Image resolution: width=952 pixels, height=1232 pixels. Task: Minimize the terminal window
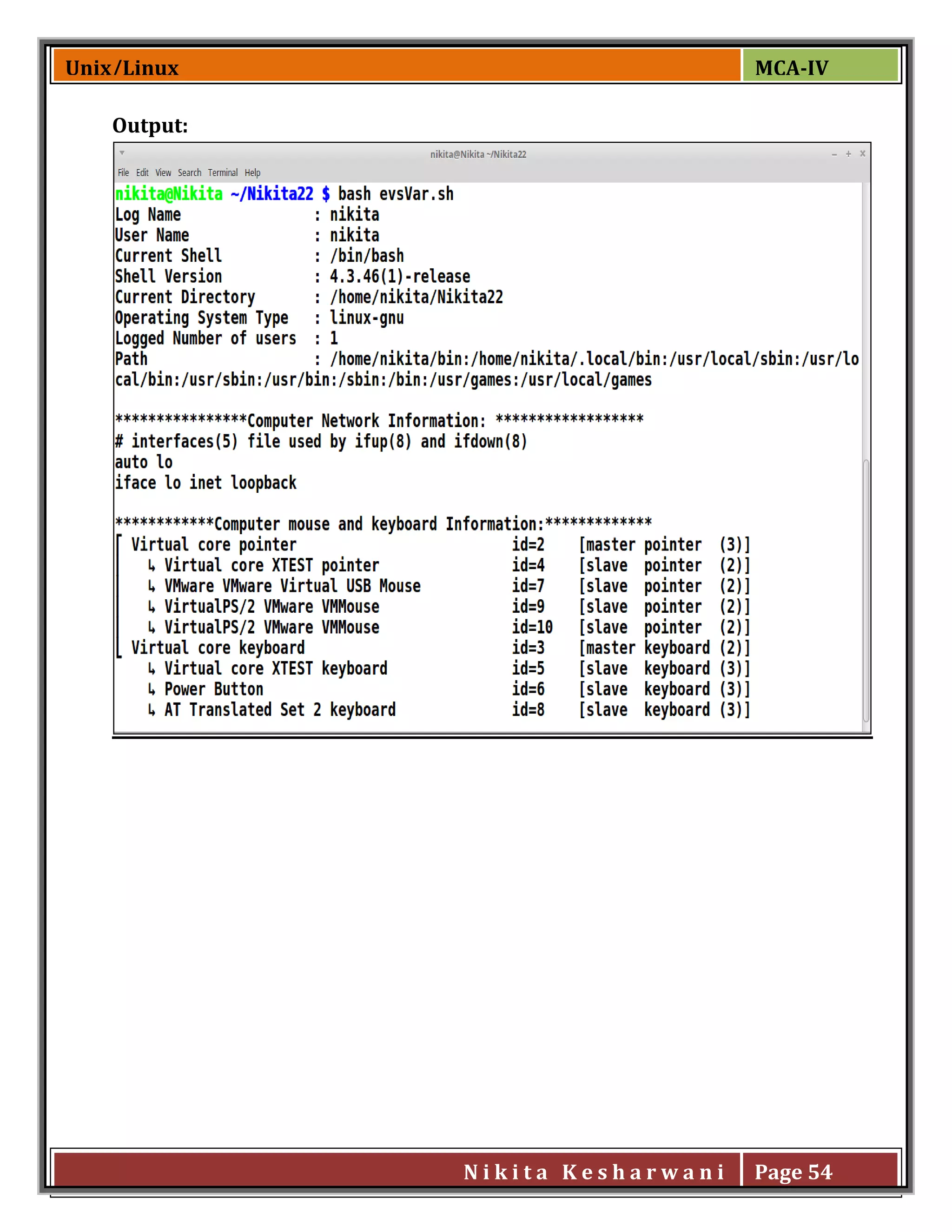point(834,154)
